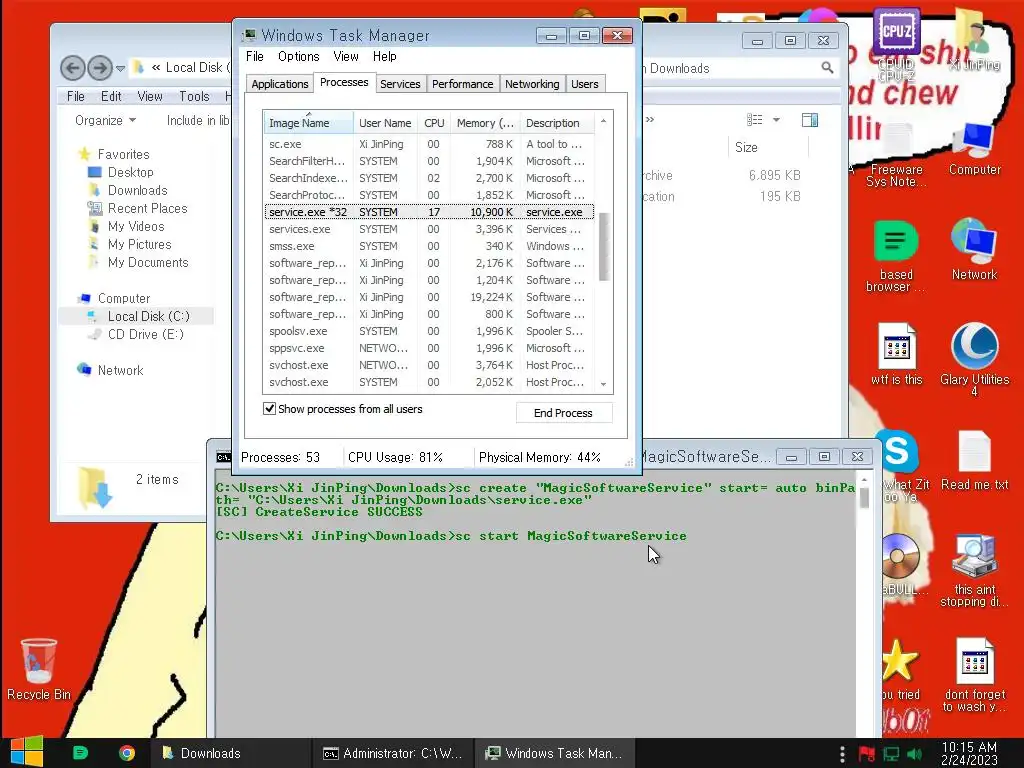This screenshot has width=1024, height=768.
Task: Open Task Manager Help menu
Action: [x=385, y=56]
